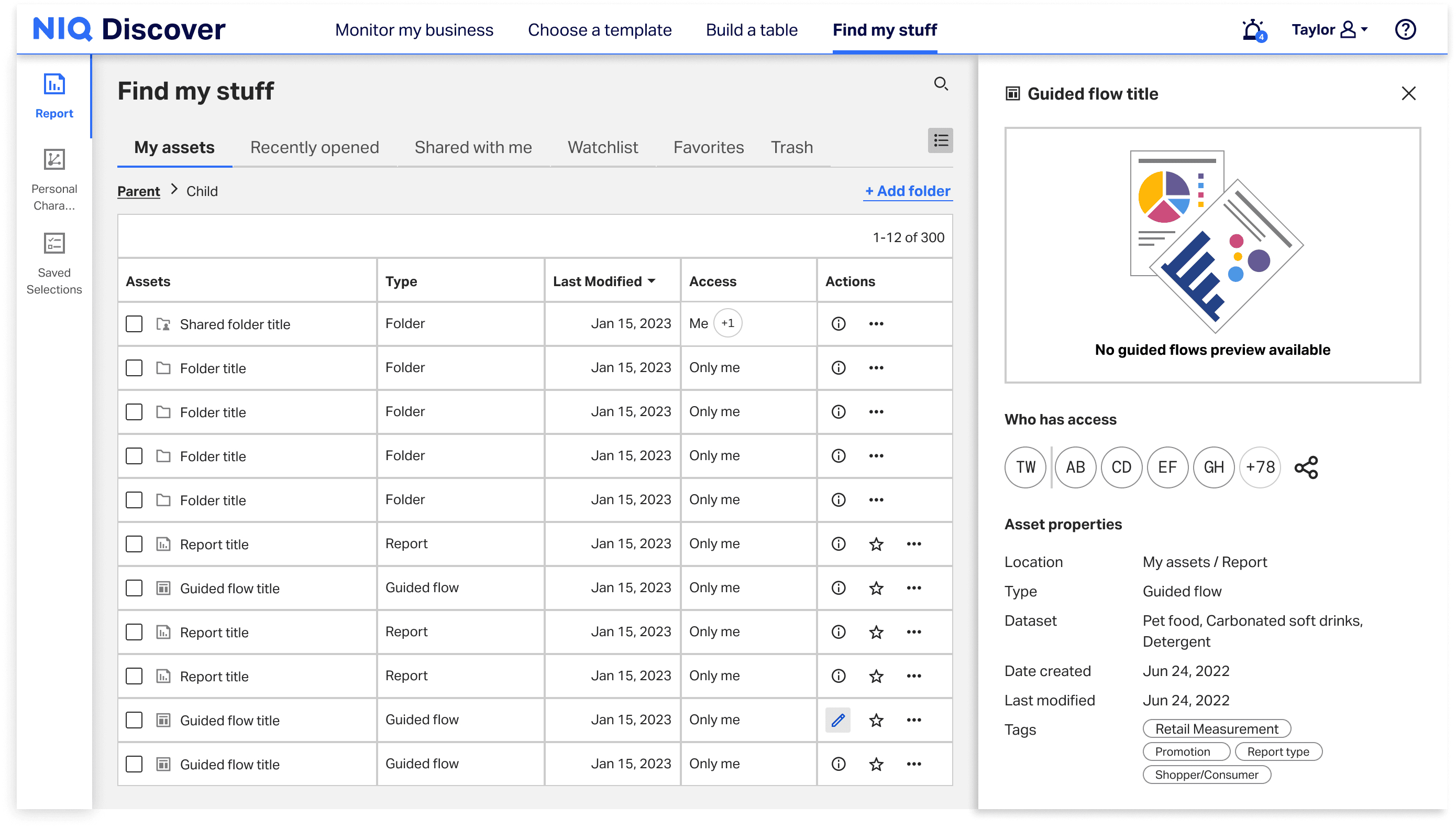Click the + Add folder link
The width and height of the screenshot is (1456, 828).
(908, 191)
